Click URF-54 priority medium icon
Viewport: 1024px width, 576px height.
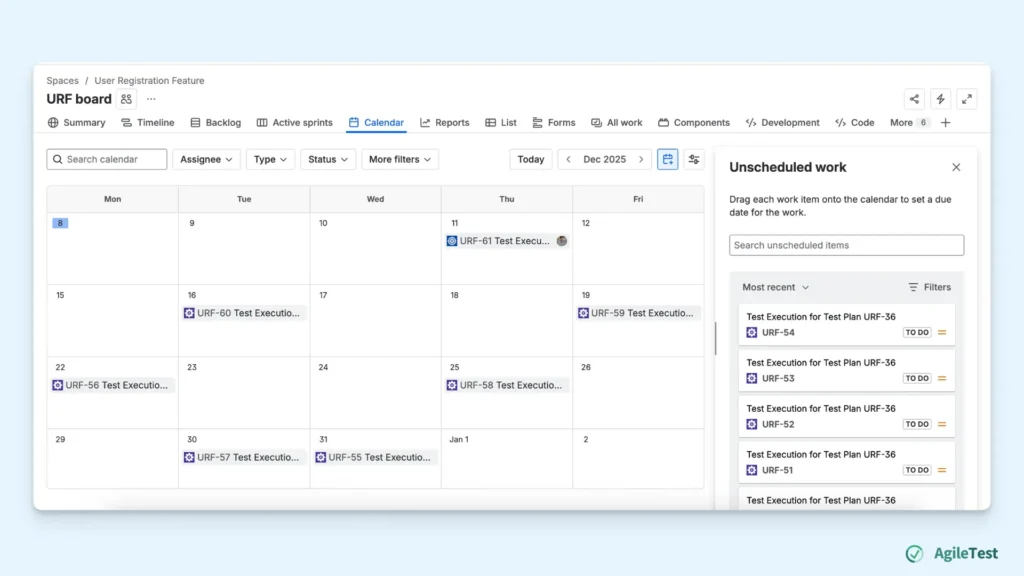(x=942, y=332)
